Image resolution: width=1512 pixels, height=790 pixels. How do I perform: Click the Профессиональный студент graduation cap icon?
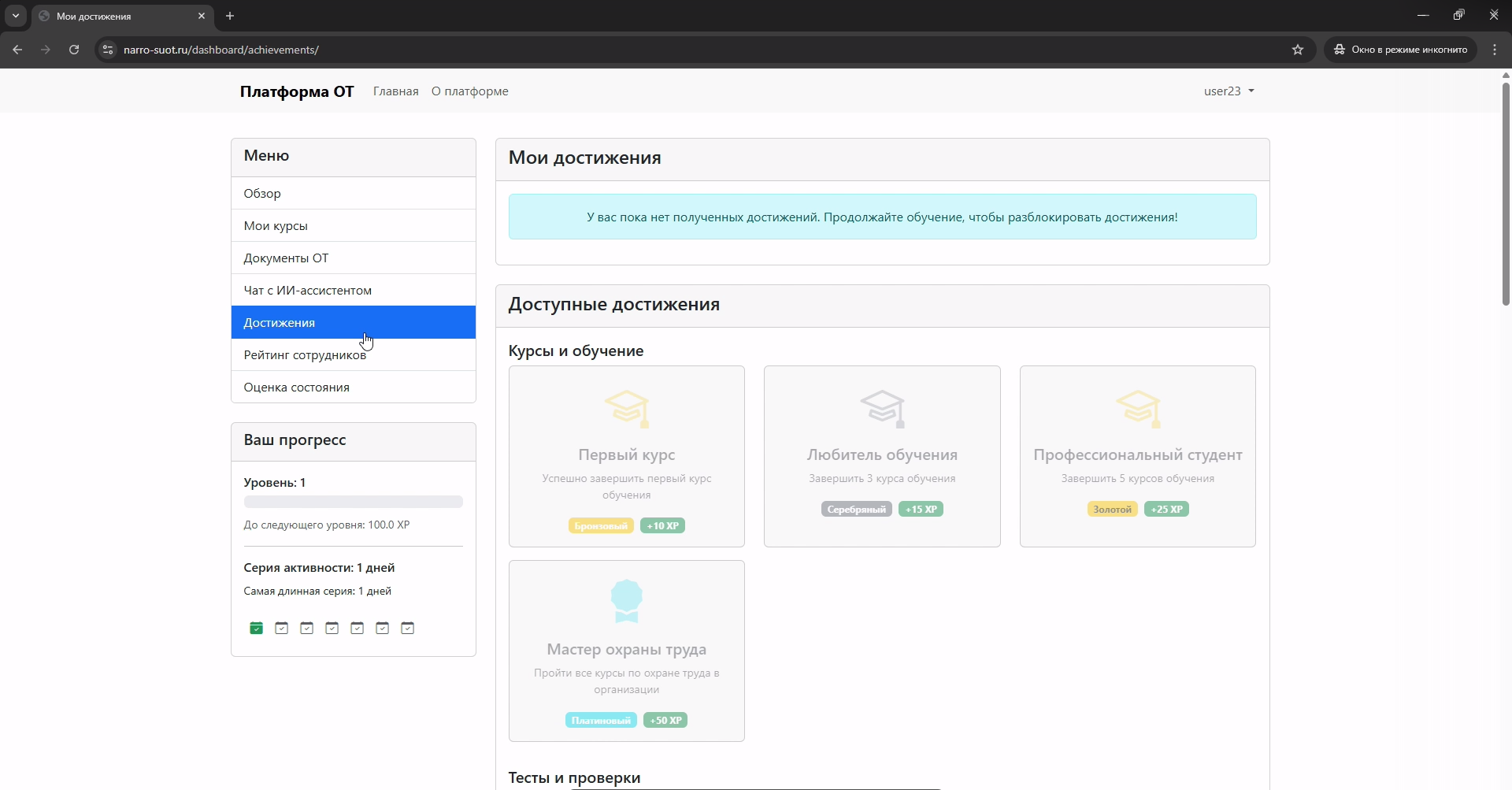pos(1138,409)
